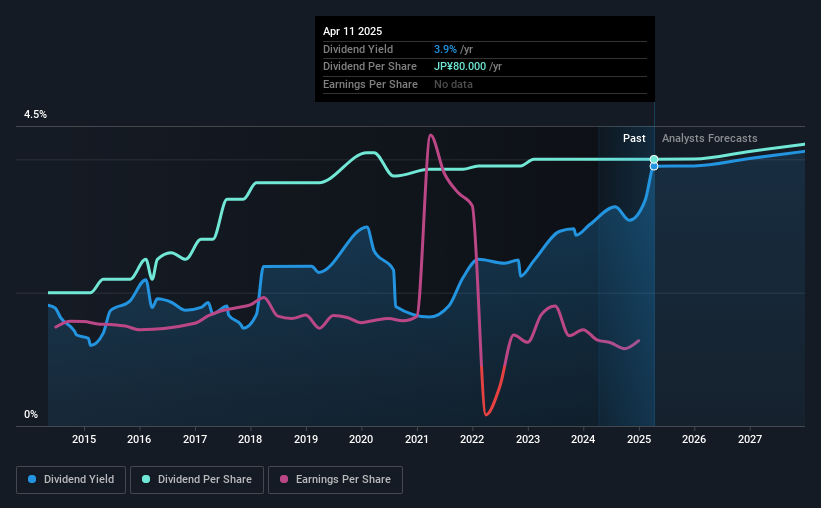Click the Analysts Forecasts label
The height and width of the screenshot is (508, 821).
(709, 138)
